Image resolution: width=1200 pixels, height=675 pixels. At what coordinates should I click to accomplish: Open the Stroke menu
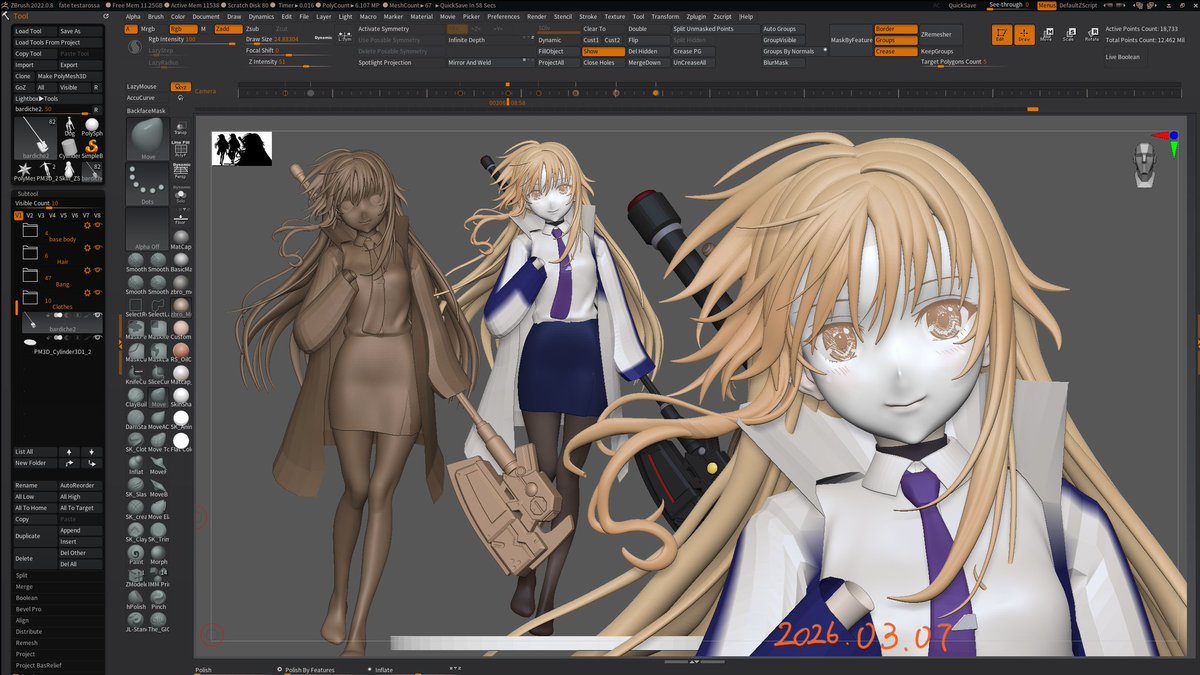[588, 17]
